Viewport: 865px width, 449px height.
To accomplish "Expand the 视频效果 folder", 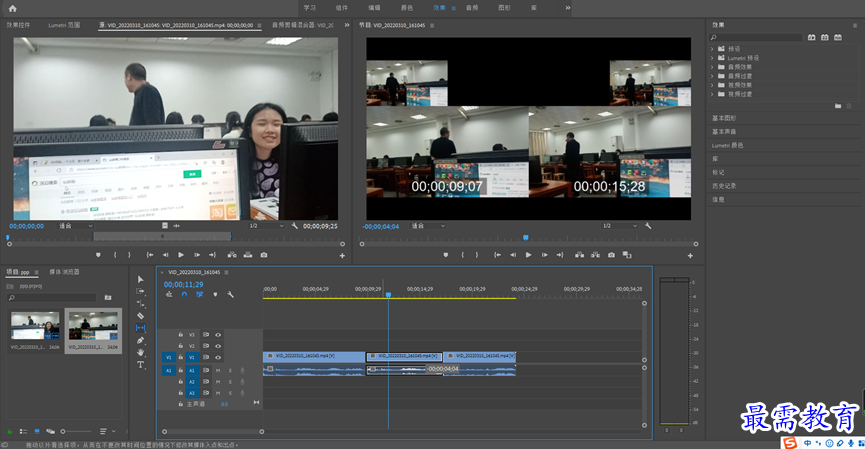I will pos(712,85).
